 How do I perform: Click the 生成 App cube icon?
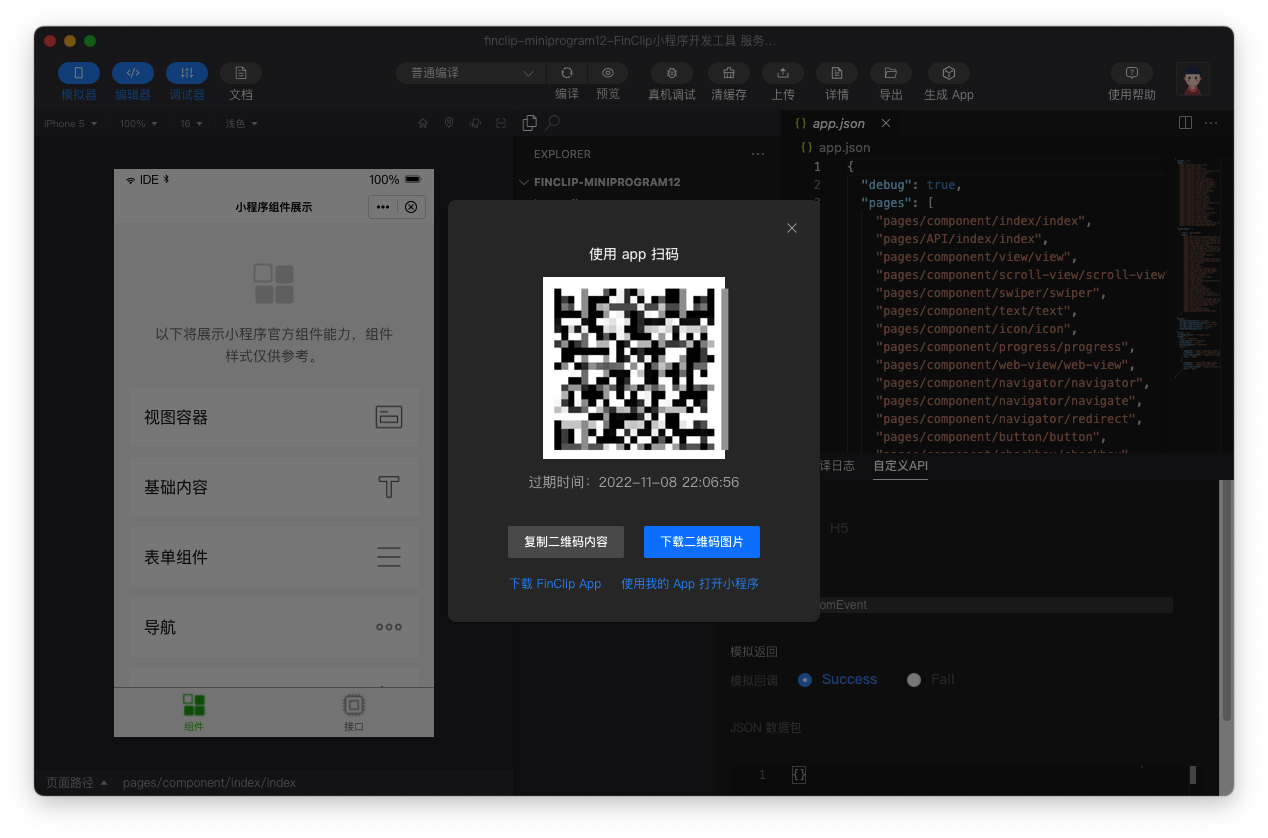[948, 73]
